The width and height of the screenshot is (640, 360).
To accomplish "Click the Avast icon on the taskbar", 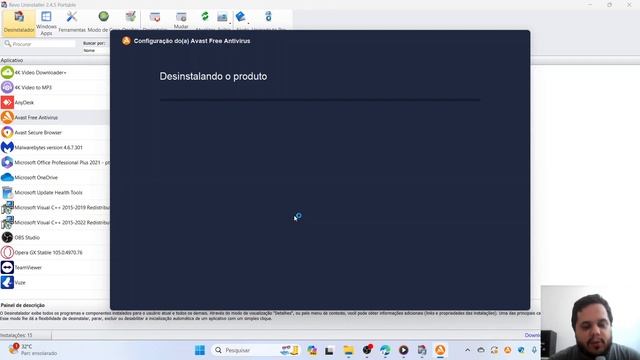I will pyautogui.click(x=440, y=350).
